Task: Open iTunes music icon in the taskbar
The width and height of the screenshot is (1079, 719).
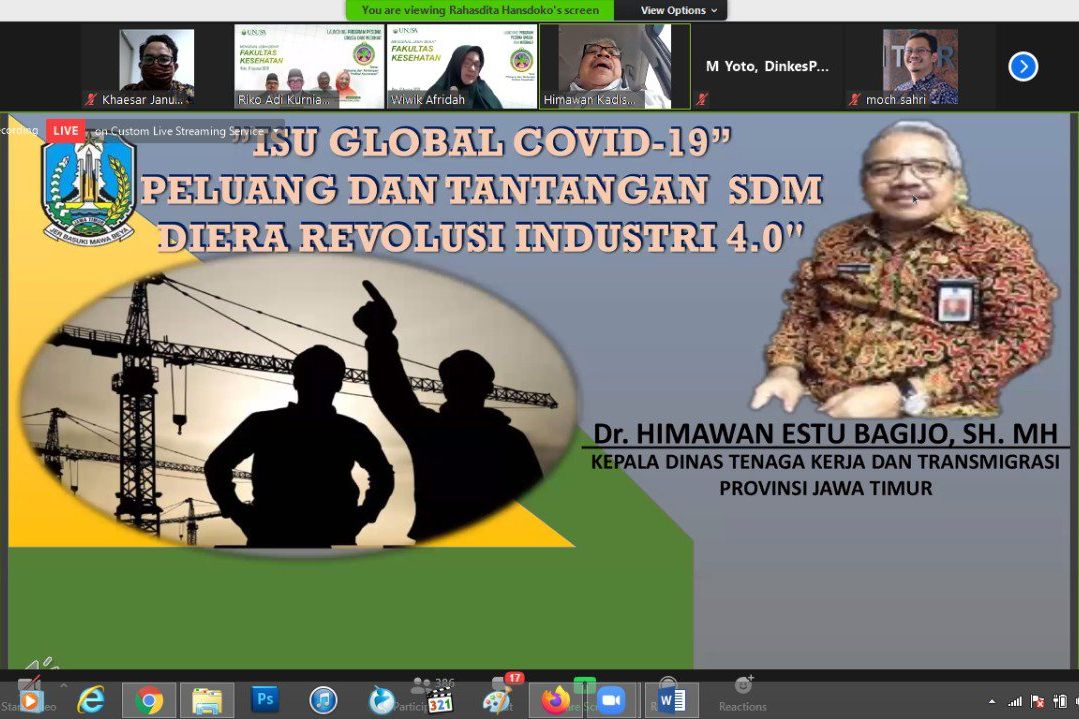Action: [323, 700]
